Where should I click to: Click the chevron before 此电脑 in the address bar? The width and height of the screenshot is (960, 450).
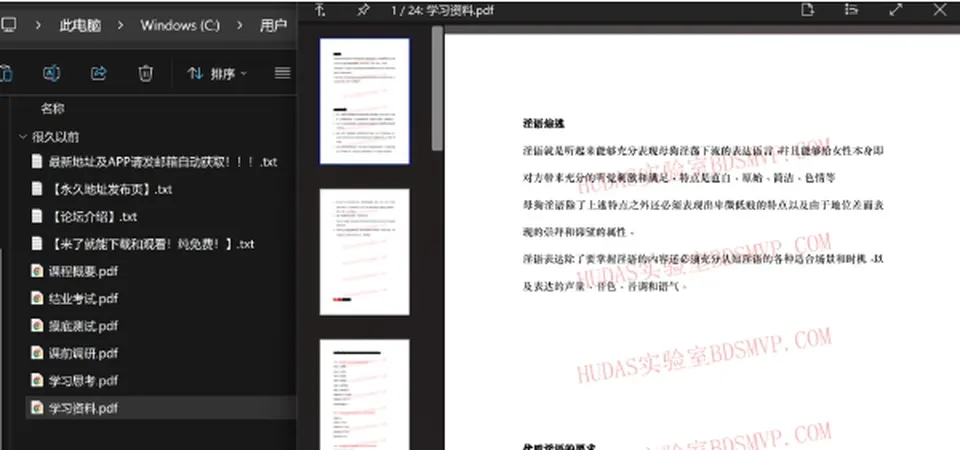coord(39,25)
